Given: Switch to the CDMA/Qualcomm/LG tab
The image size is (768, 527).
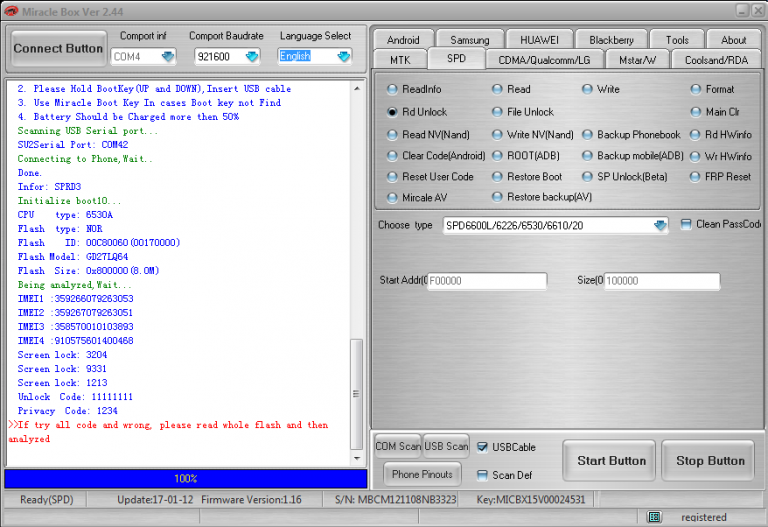Looking at the screenshot, I should click(x=543, y=60).
